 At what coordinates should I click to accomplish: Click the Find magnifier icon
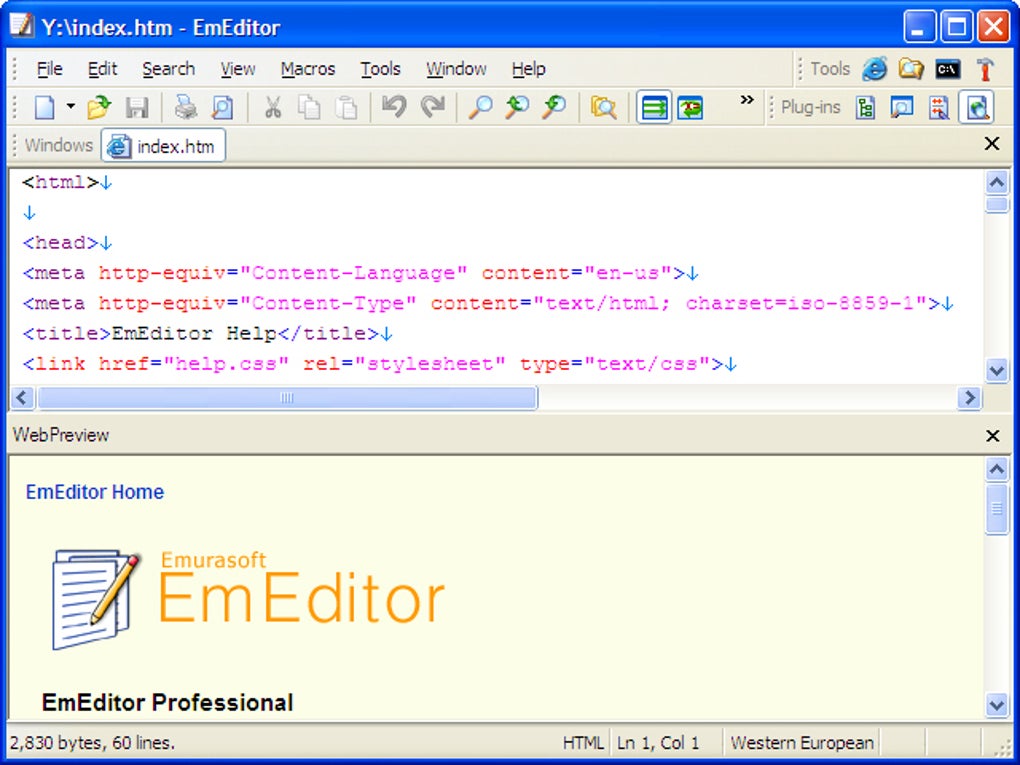[480, 107]
